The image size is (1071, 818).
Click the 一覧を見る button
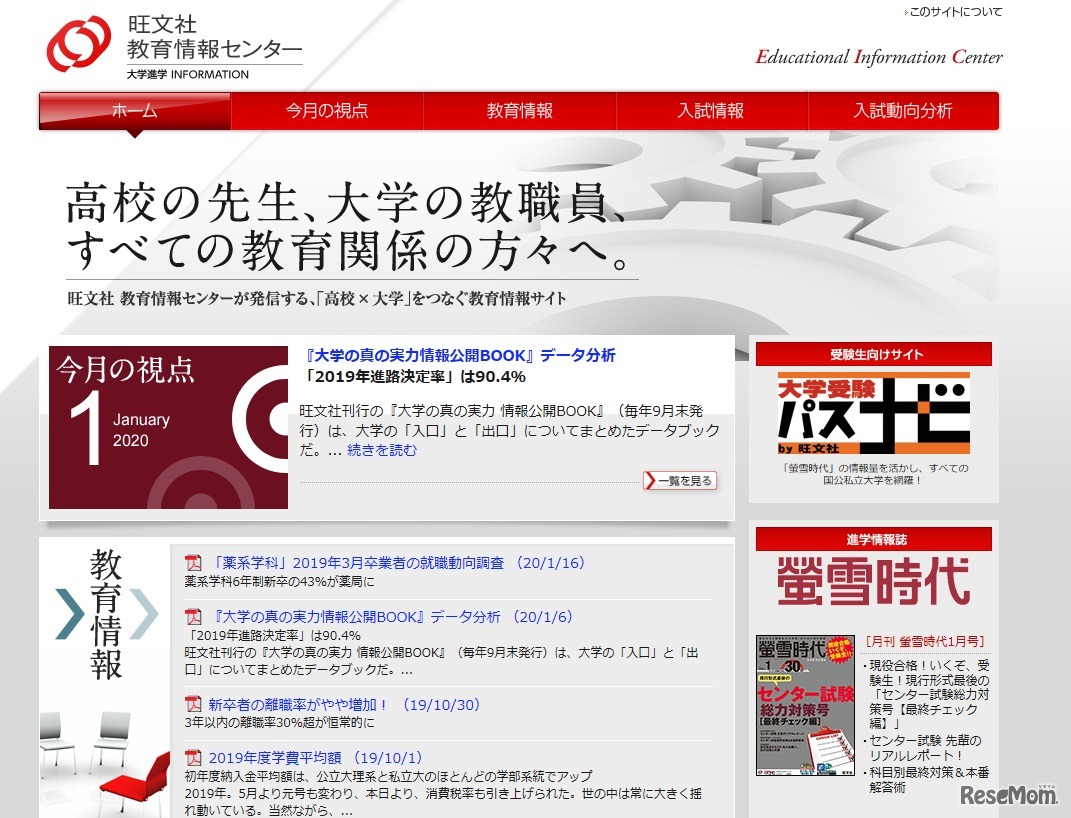click(x=680, y=481)
